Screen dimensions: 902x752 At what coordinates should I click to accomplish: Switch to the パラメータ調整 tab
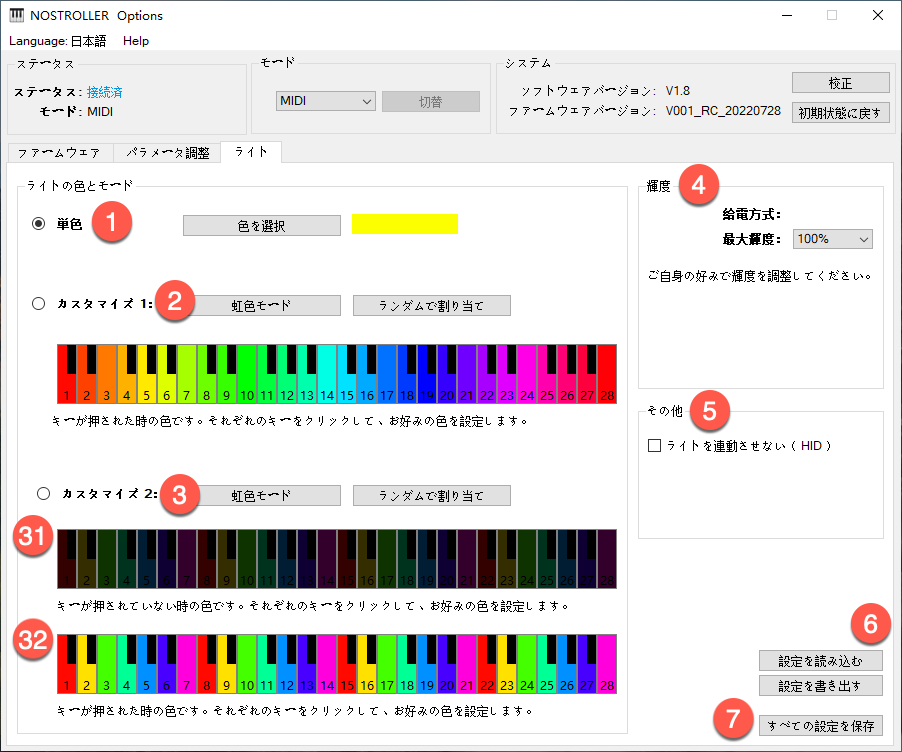pos(167,152)
